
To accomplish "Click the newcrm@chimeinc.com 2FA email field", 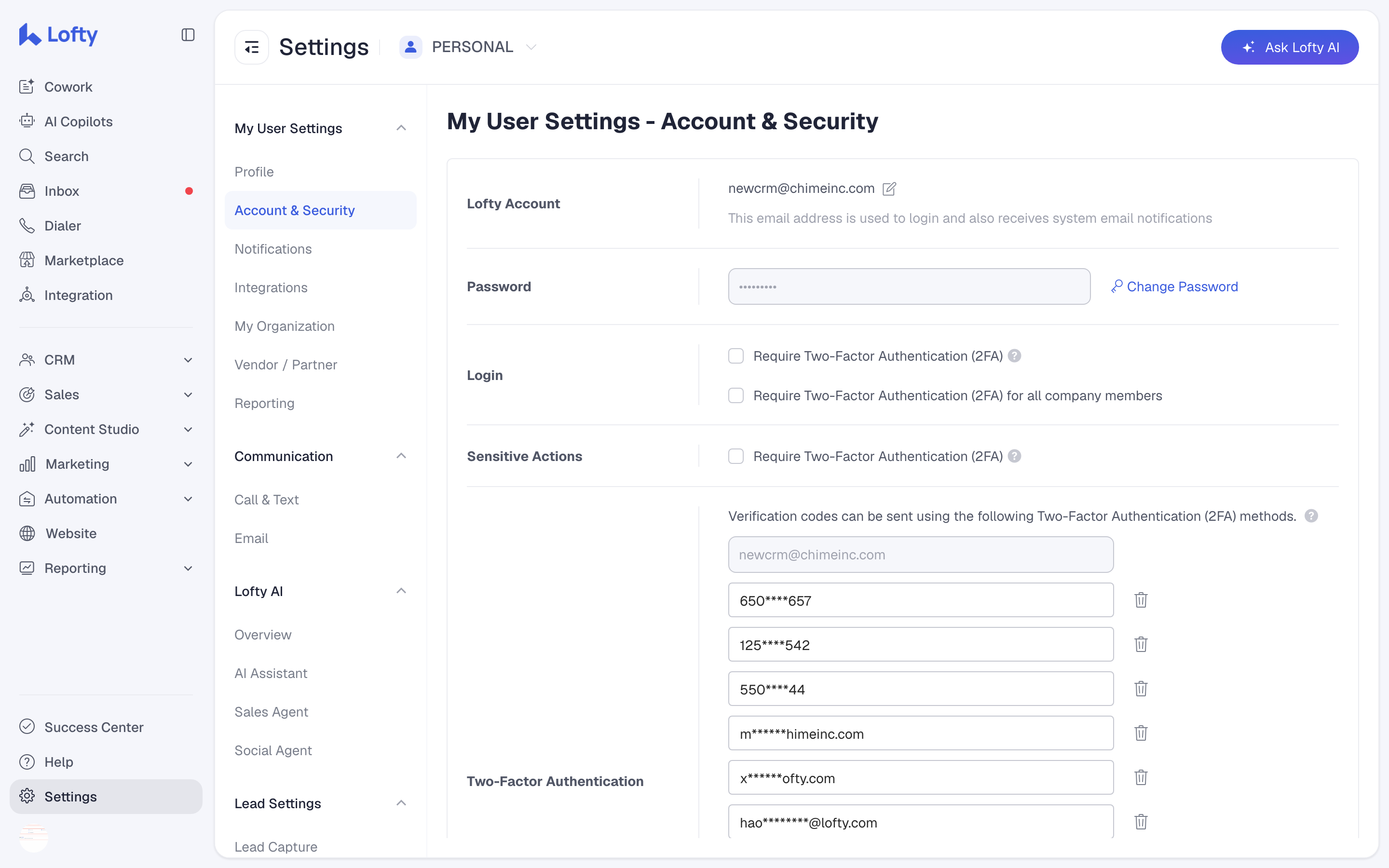I will [921, 555].
